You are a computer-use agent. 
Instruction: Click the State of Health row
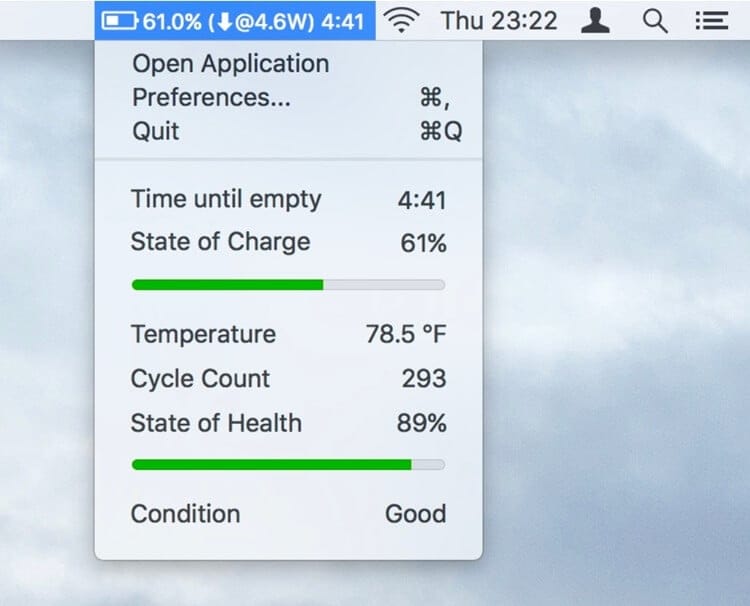288,423
